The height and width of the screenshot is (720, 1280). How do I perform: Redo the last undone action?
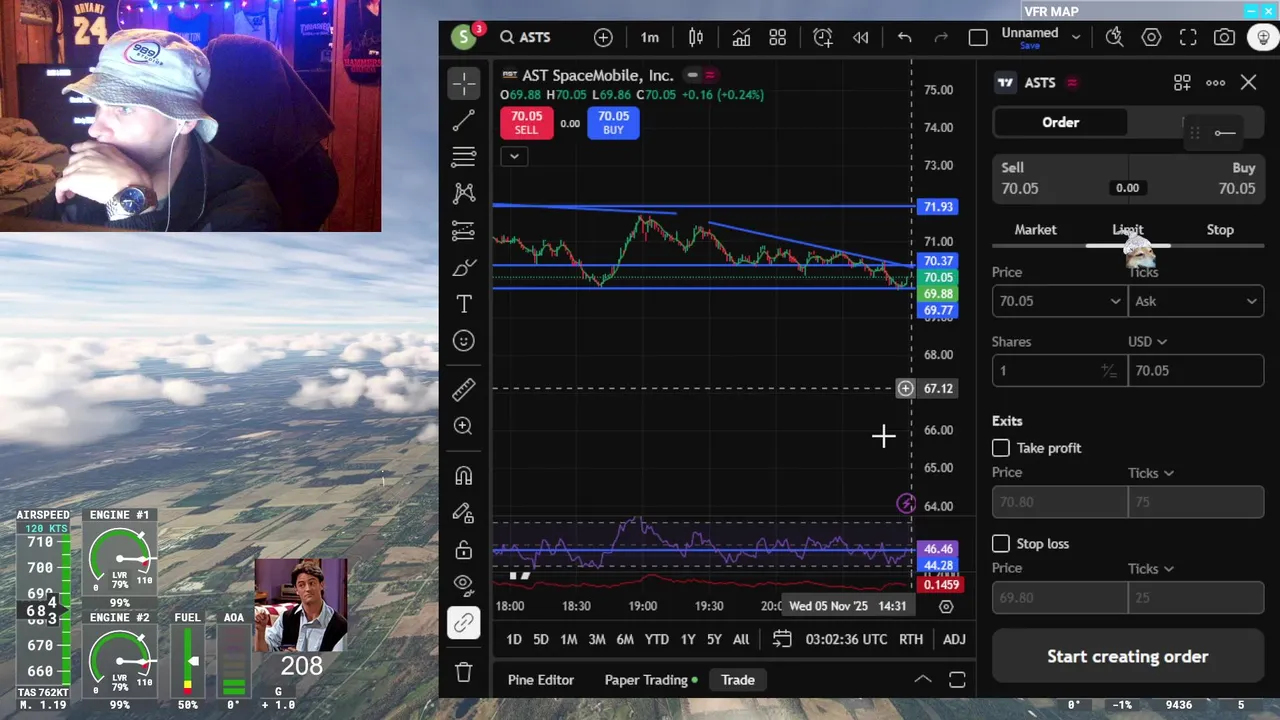[940, 37]
